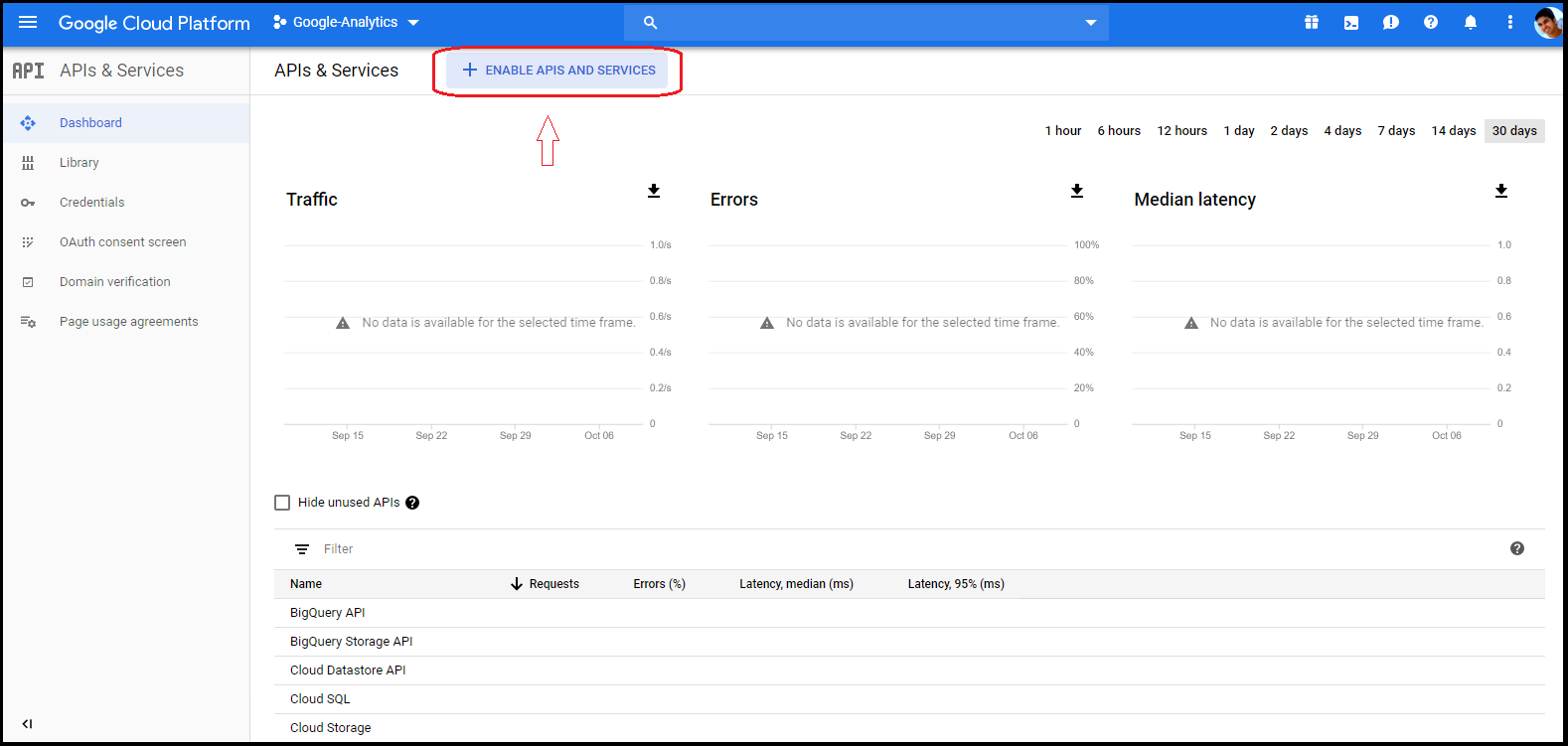Screen dimensions: 1568x746
Task: Open the hamburger navigation menu
Action: pos(28,22)
